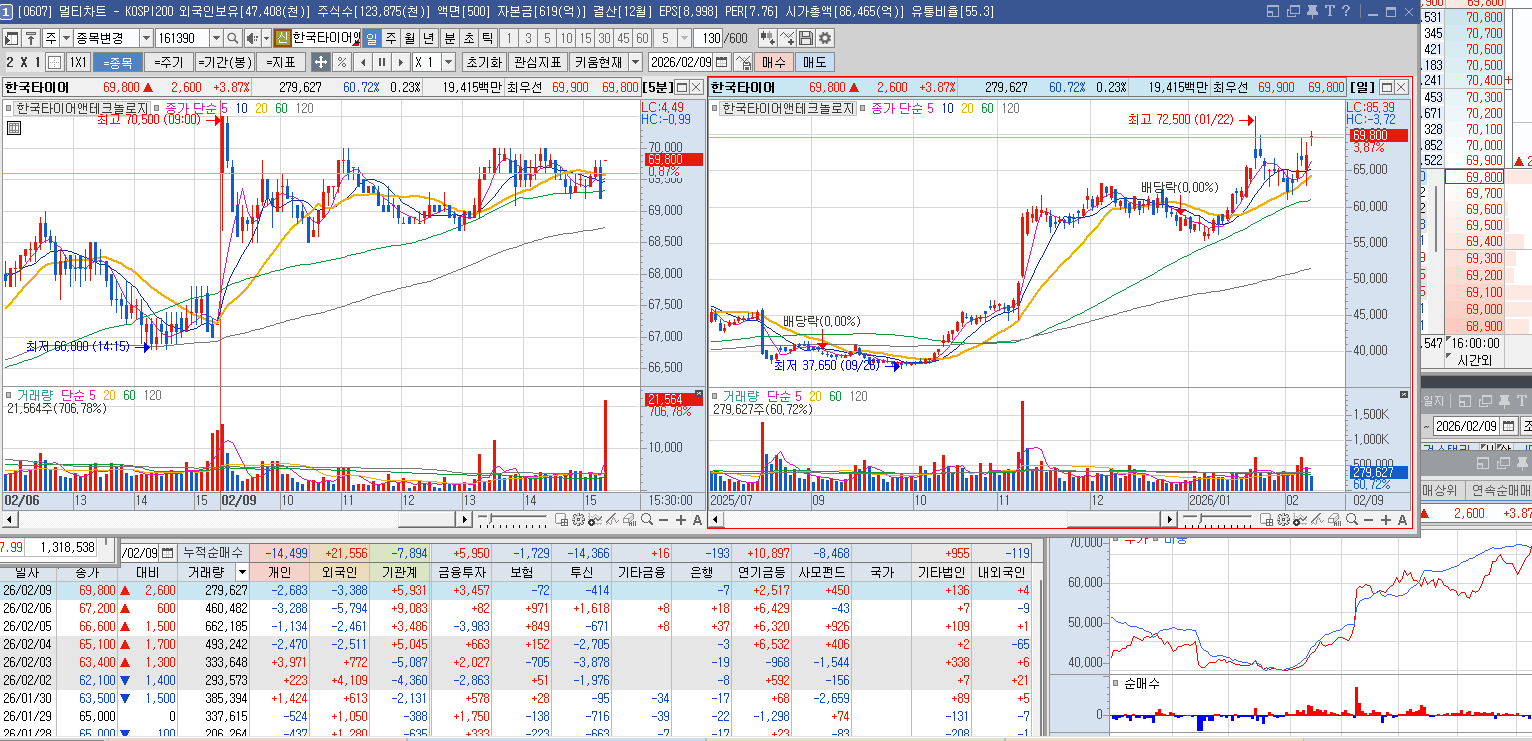The width and height of the screenshot is (1532, 741).
Task: Click the percent (%) scale icon
Action: 342,62
